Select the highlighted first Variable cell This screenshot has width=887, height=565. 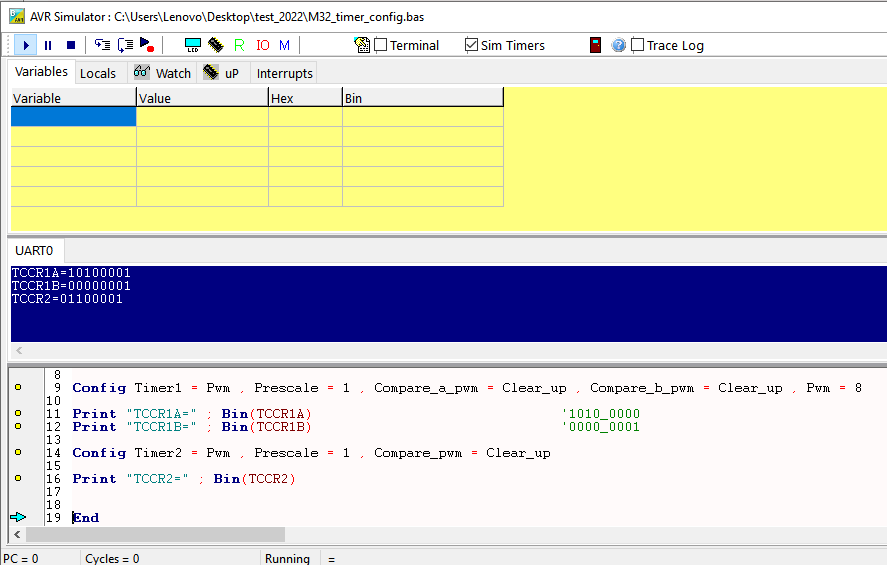[x=74, y=117]
